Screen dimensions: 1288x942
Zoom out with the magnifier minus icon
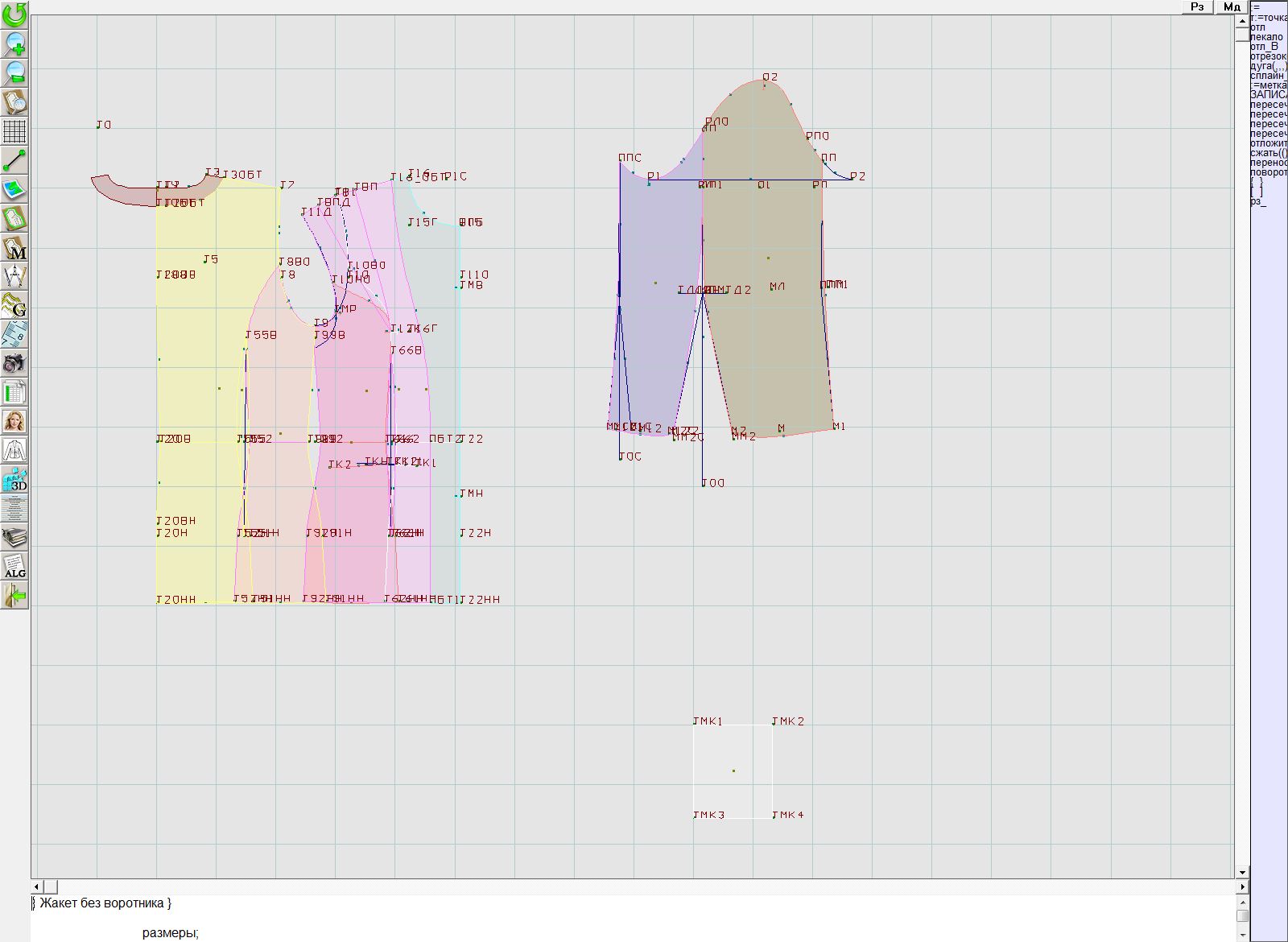pos(14,72)
